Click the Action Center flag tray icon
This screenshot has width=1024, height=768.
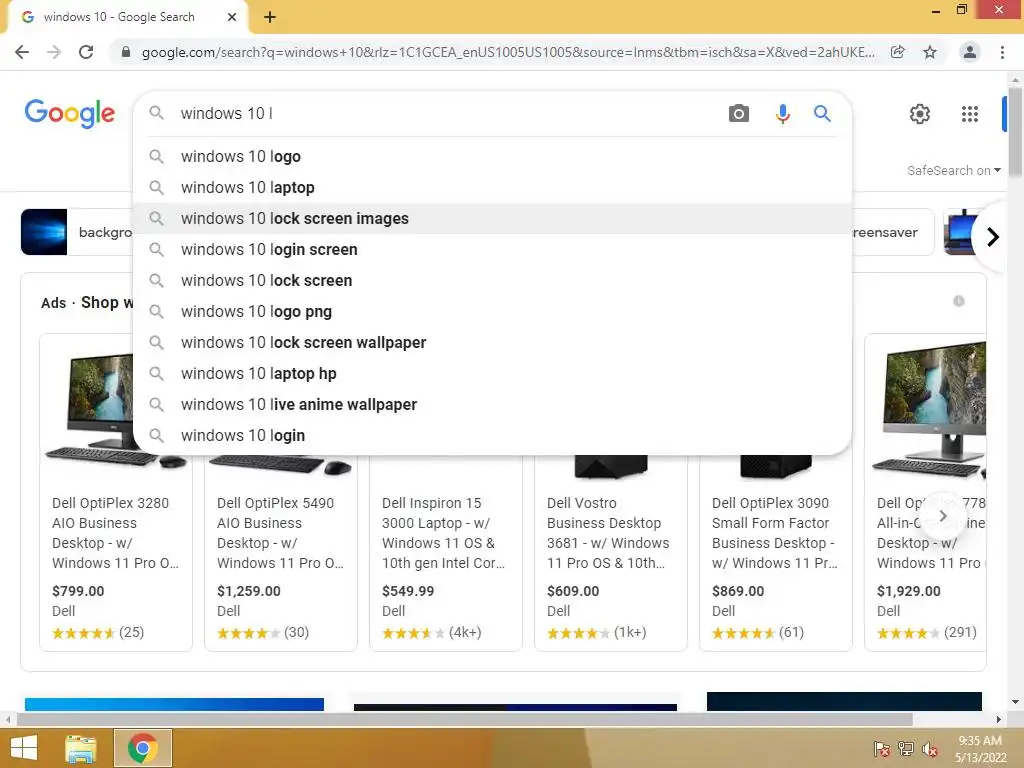tap(882, 749)
